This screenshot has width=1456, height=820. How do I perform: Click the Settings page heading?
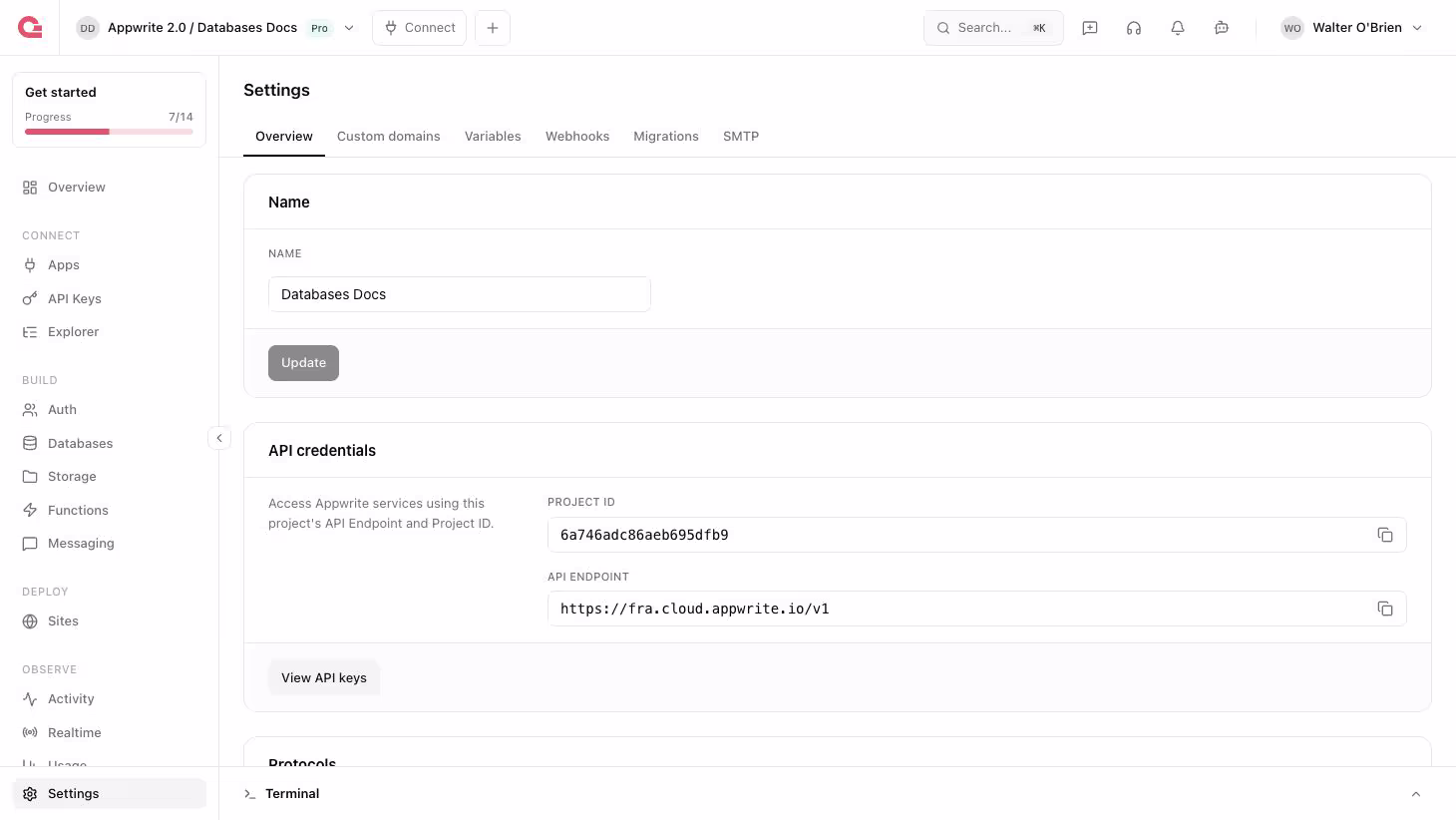(x=276, y=91)
